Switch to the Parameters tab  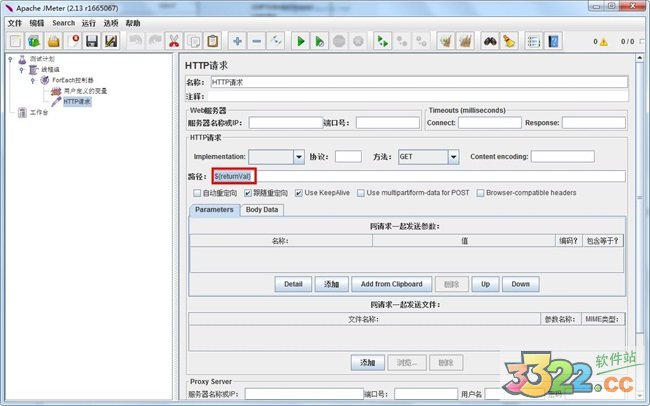coord(214,210)
